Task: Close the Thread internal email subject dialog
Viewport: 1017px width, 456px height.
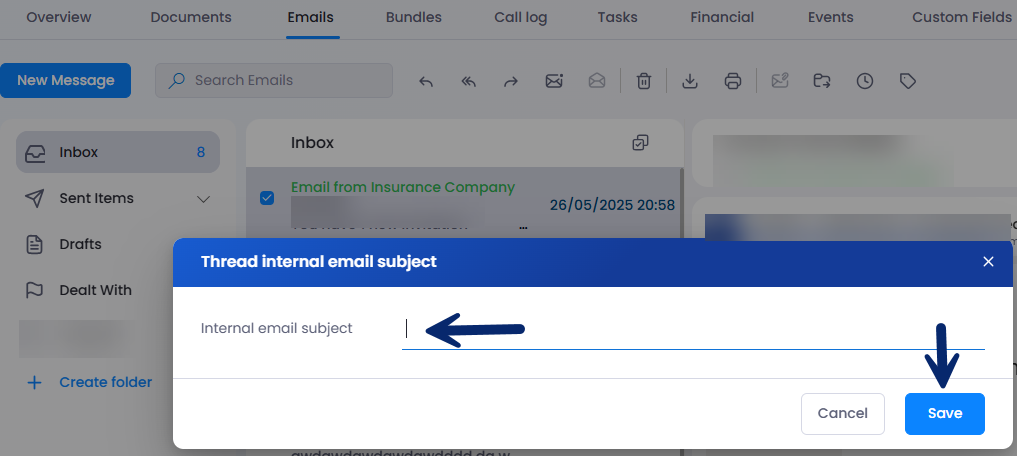Action: (x=988, y=262)
